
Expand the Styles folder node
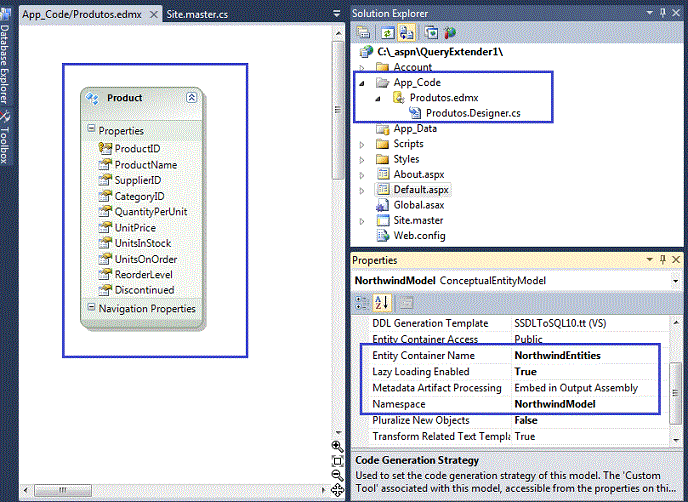pyautogui.click(x=362, y=160)
